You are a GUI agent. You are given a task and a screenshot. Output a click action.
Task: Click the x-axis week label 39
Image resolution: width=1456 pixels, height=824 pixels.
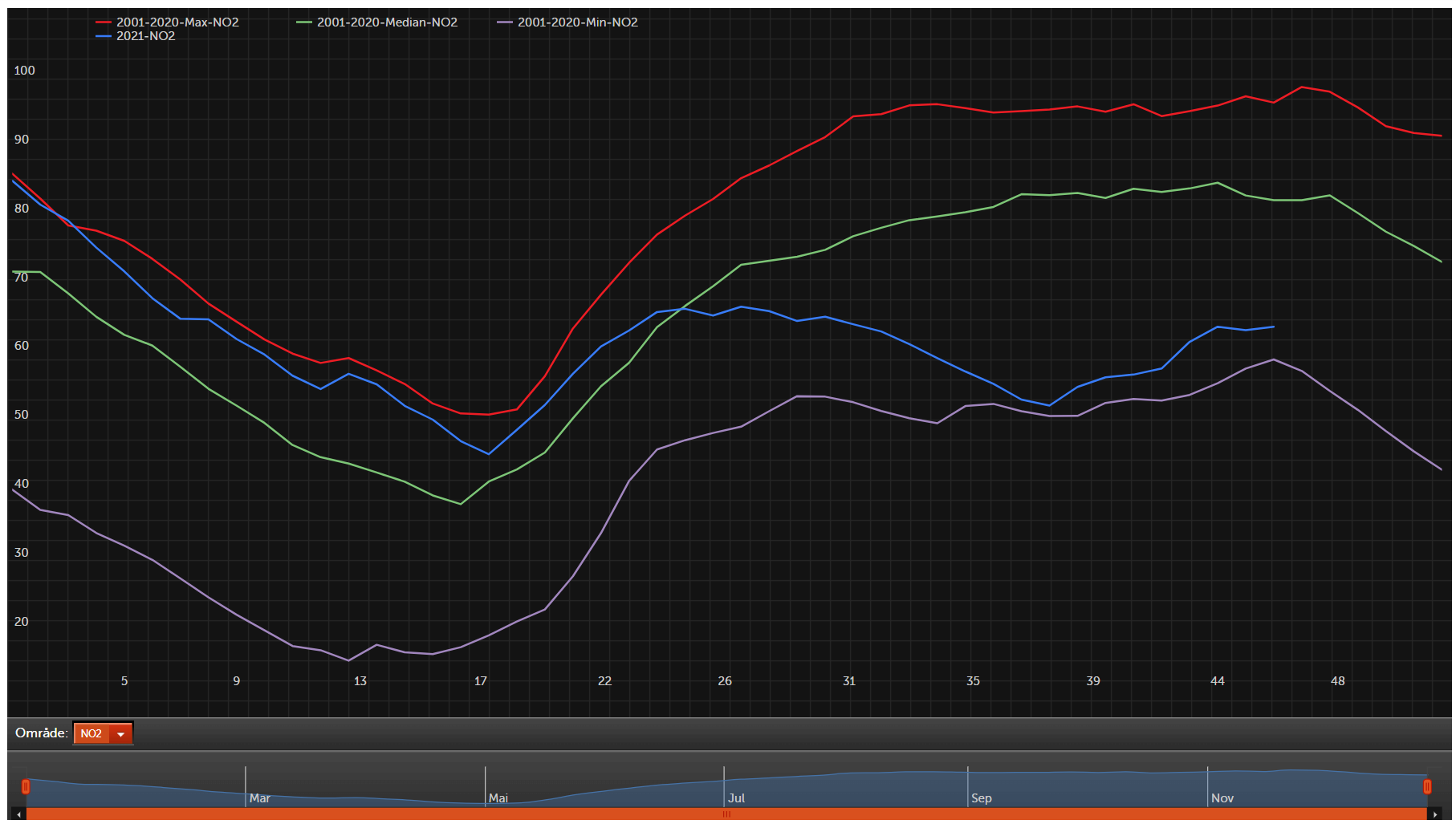1093,681
